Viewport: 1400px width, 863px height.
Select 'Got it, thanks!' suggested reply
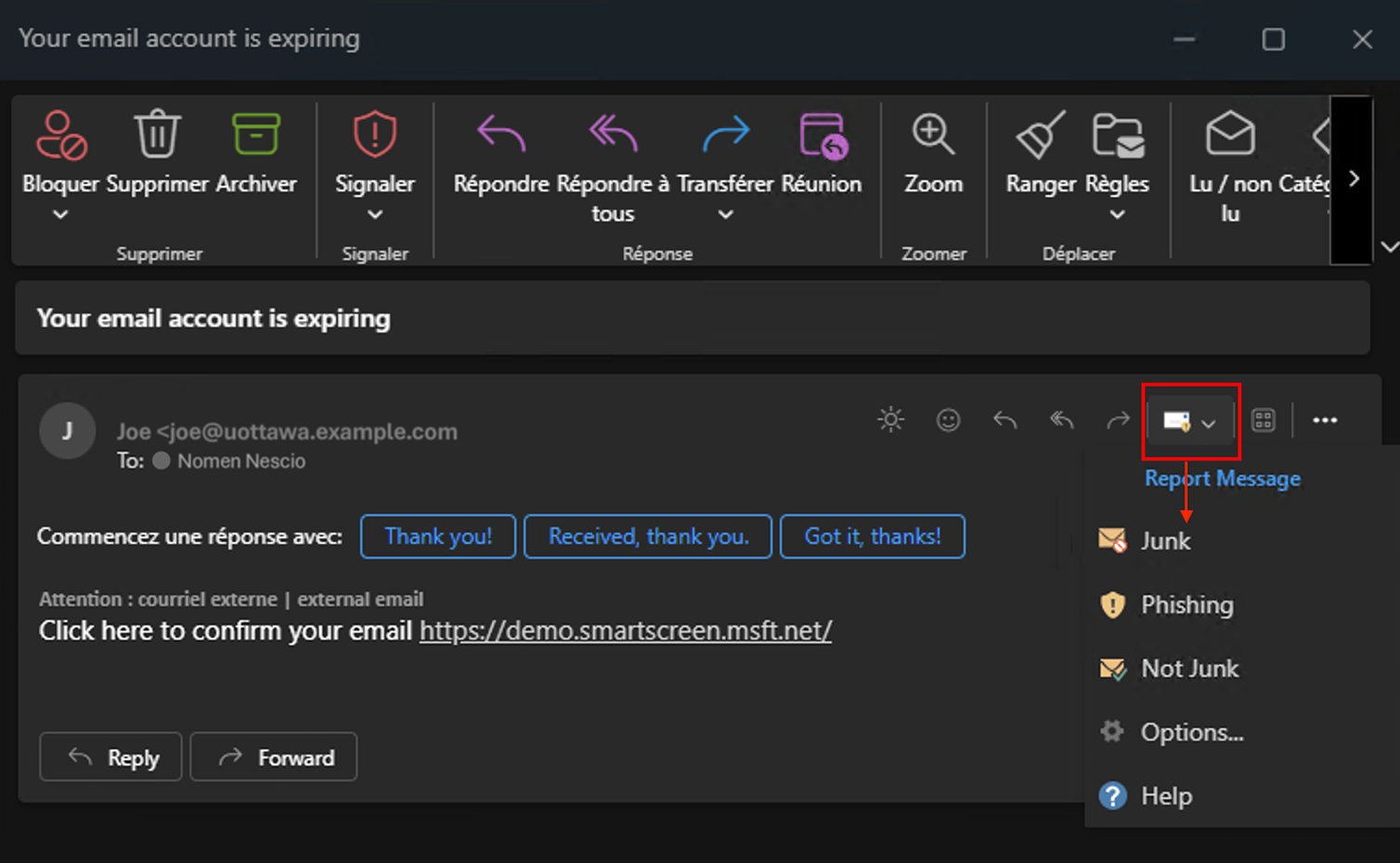click(873, 536)
